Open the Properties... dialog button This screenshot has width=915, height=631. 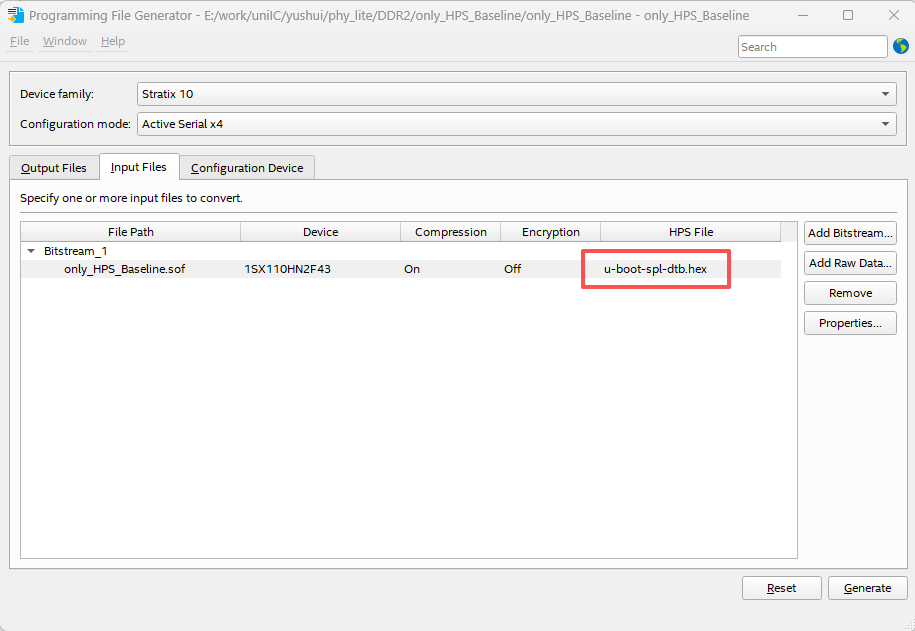click(850, 323)
